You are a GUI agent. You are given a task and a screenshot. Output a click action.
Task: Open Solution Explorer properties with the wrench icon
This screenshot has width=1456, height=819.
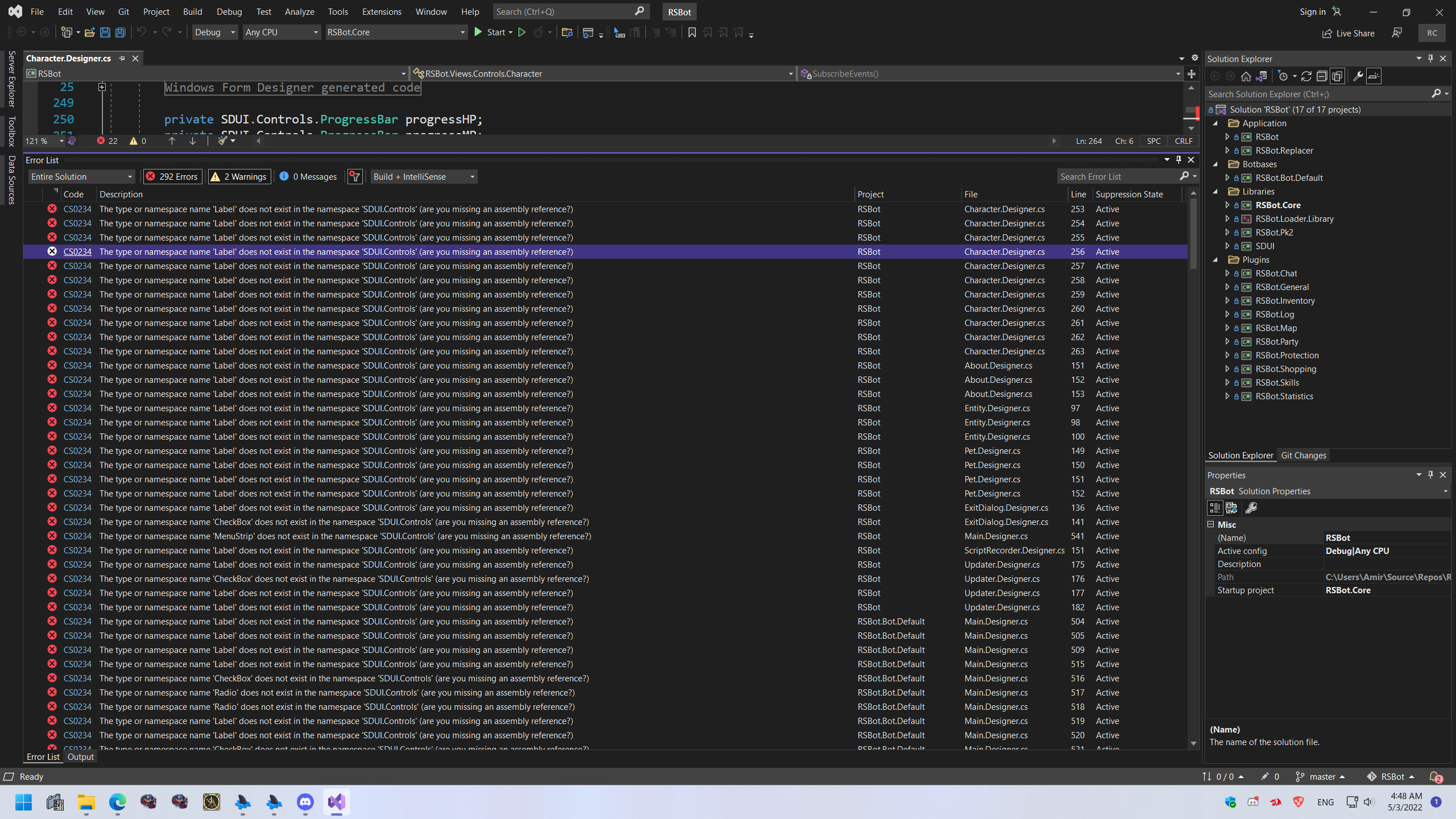click(x=1358, y=76)
